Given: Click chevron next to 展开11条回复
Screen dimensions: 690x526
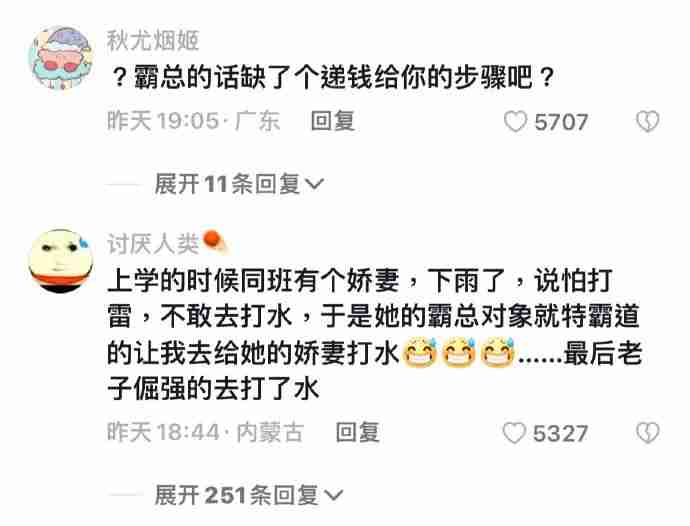Looking at the screenshot, I should click(315, 184).
